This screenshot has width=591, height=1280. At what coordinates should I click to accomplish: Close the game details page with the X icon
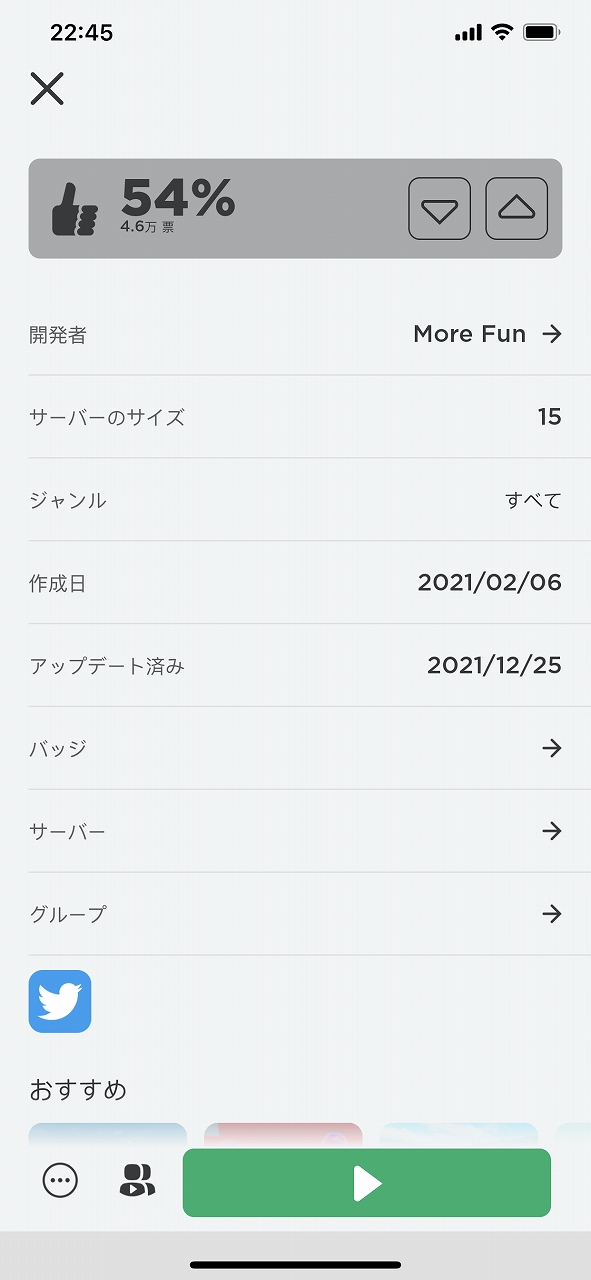tap(47, 89)
